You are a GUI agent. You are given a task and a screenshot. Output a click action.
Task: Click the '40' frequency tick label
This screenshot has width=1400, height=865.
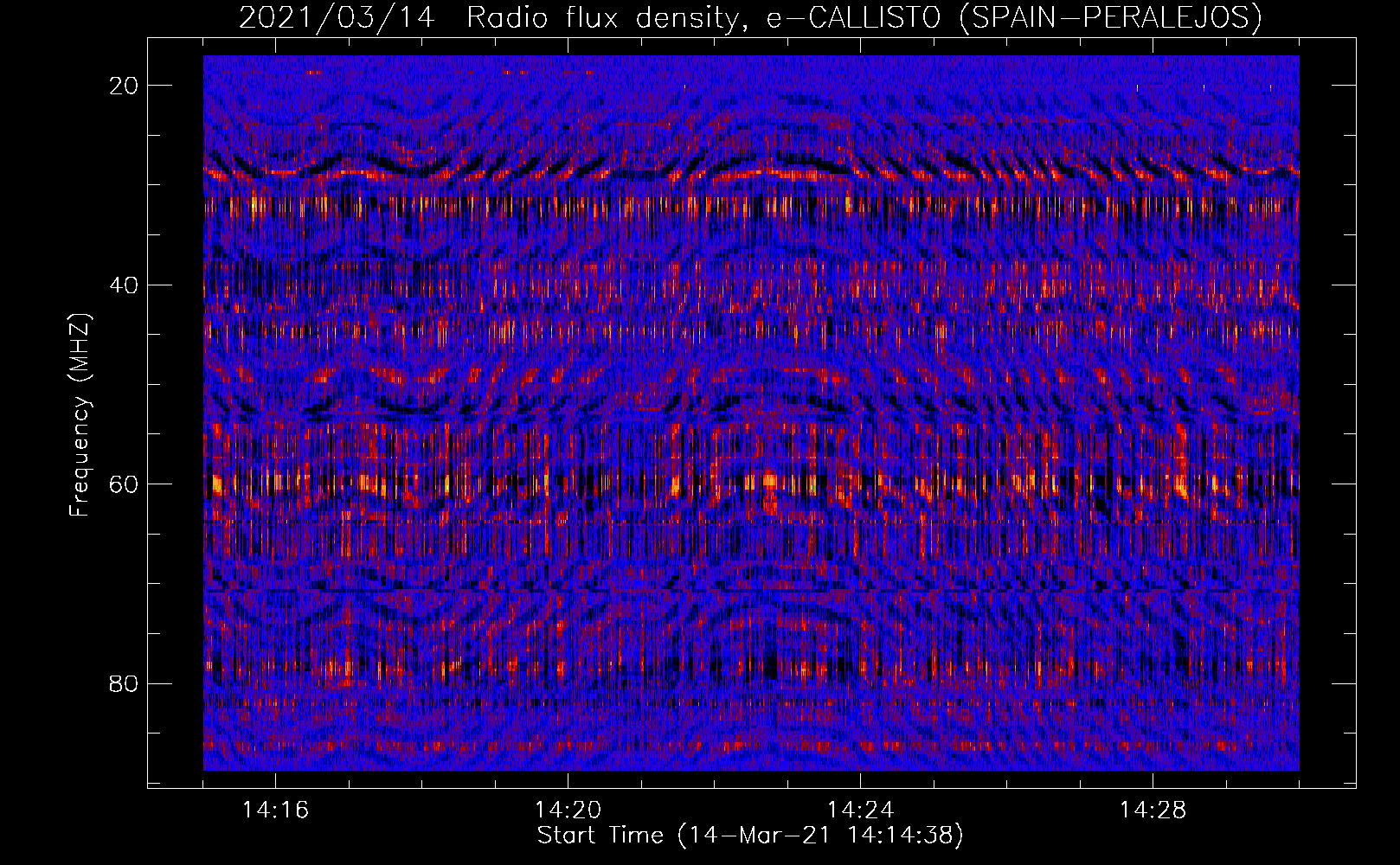click(125, 285)
